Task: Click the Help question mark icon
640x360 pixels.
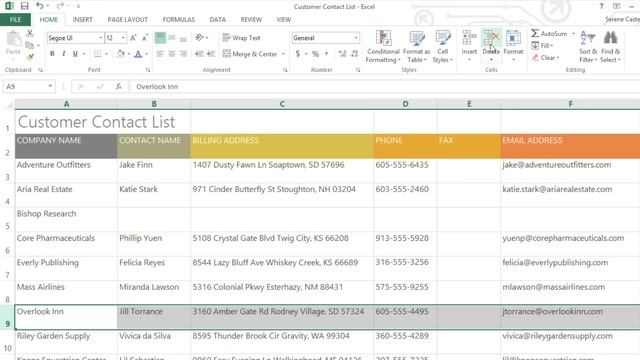Action: pos(601,6)
